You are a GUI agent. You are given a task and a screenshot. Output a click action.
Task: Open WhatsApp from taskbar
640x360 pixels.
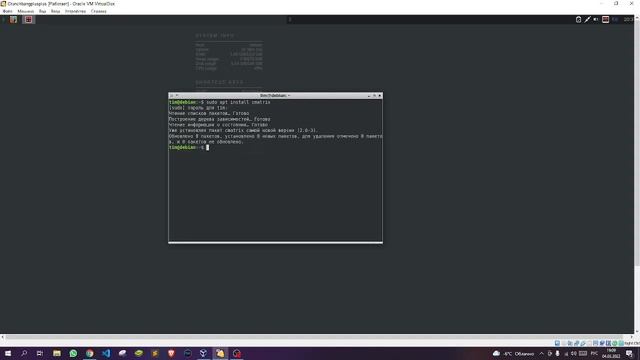[x=73, y=353]
